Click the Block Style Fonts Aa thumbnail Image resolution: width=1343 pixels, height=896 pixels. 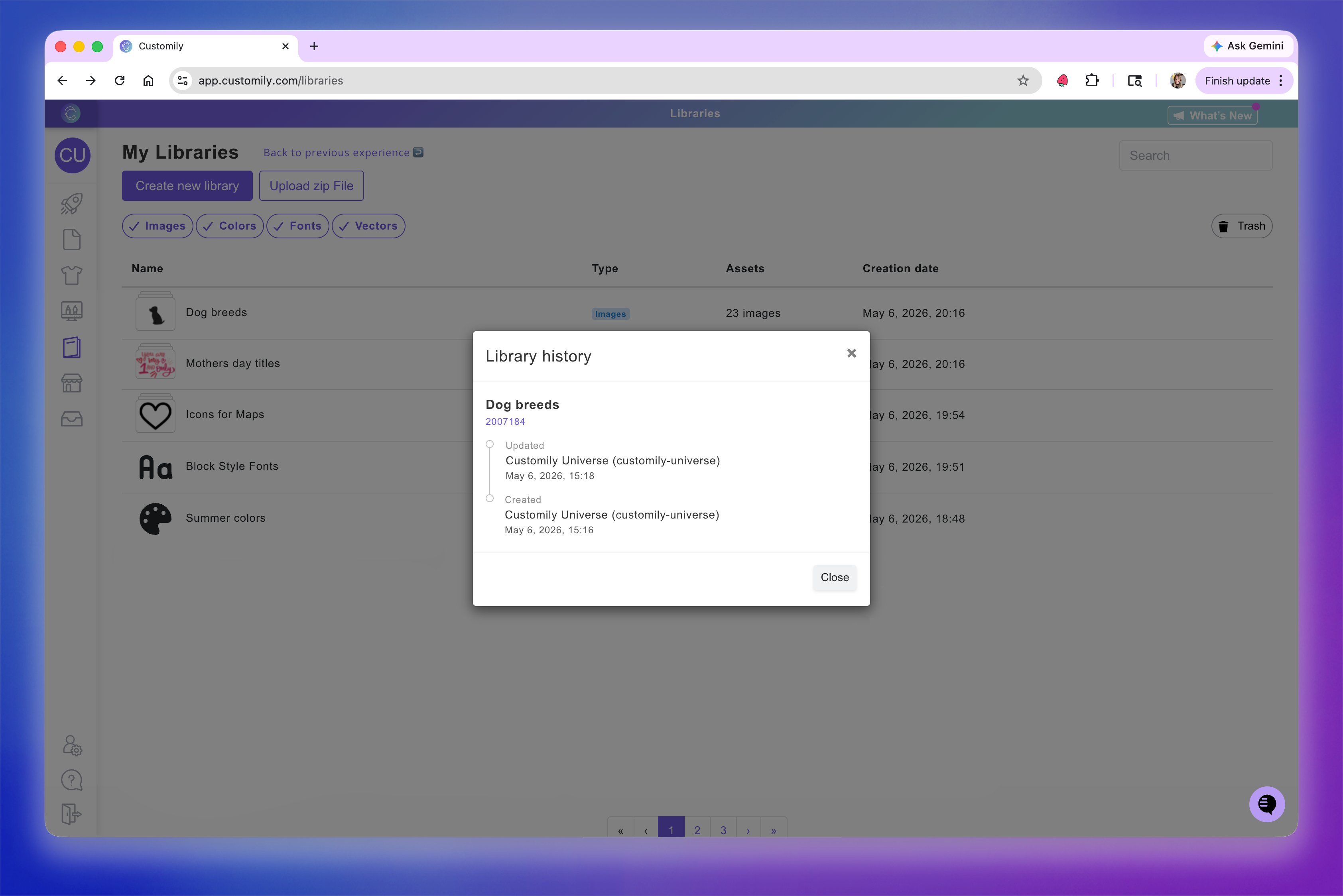pos(156,467)
